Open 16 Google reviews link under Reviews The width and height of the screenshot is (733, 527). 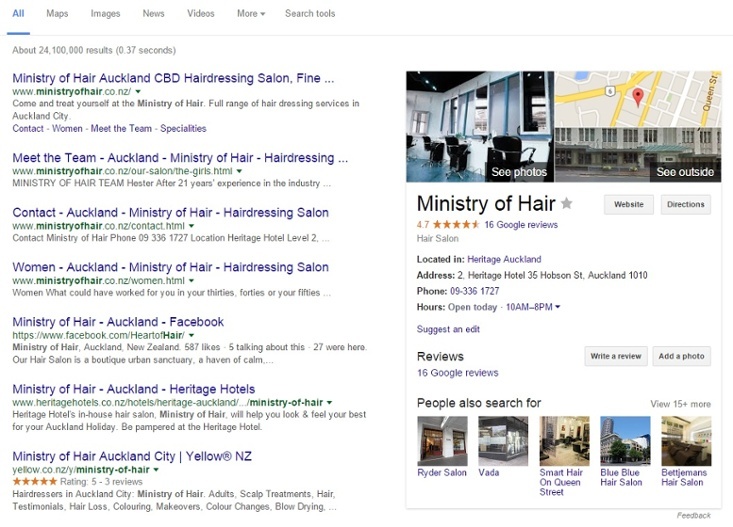pos(457,373)
